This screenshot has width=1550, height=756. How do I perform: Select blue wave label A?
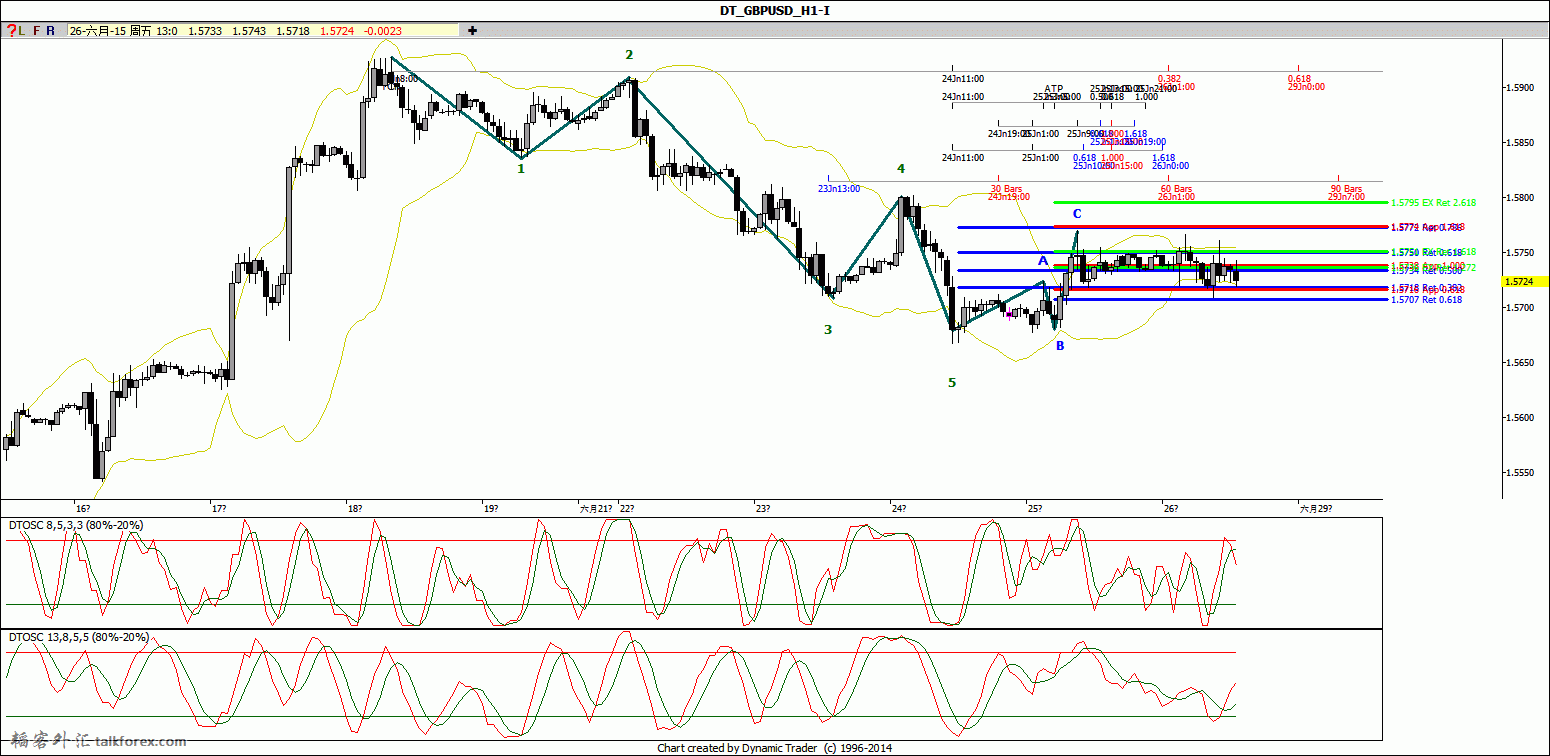(x=1042, y=261)
